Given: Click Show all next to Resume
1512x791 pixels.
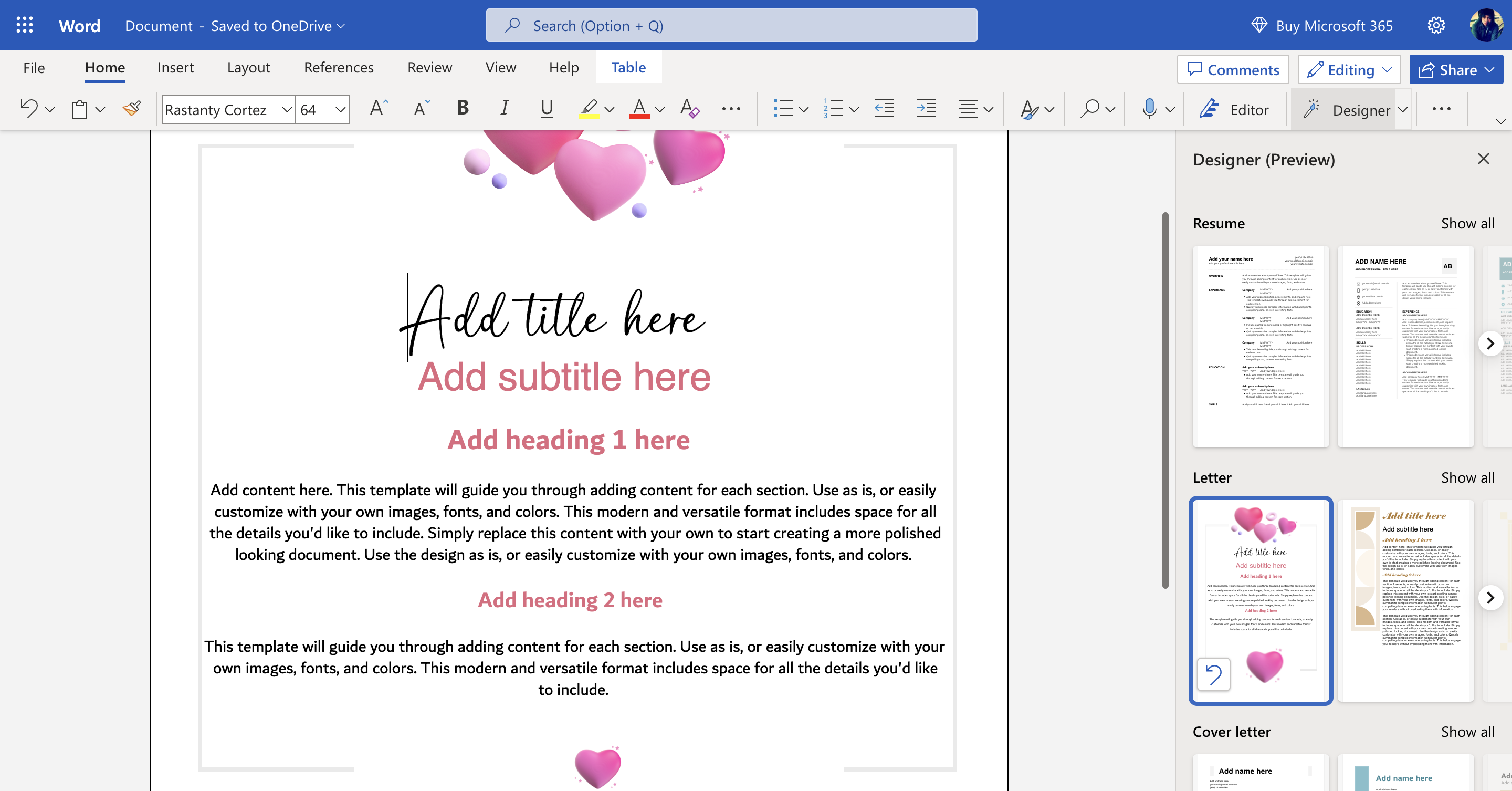Looking at the screenshot, I should coord(1467,223).
